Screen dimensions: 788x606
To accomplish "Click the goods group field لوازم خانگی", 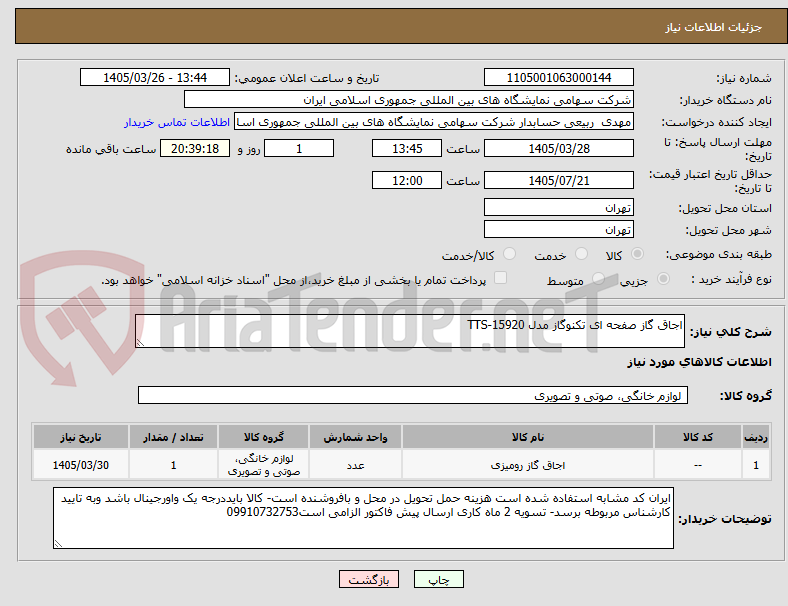I will [x=413, y=395].
